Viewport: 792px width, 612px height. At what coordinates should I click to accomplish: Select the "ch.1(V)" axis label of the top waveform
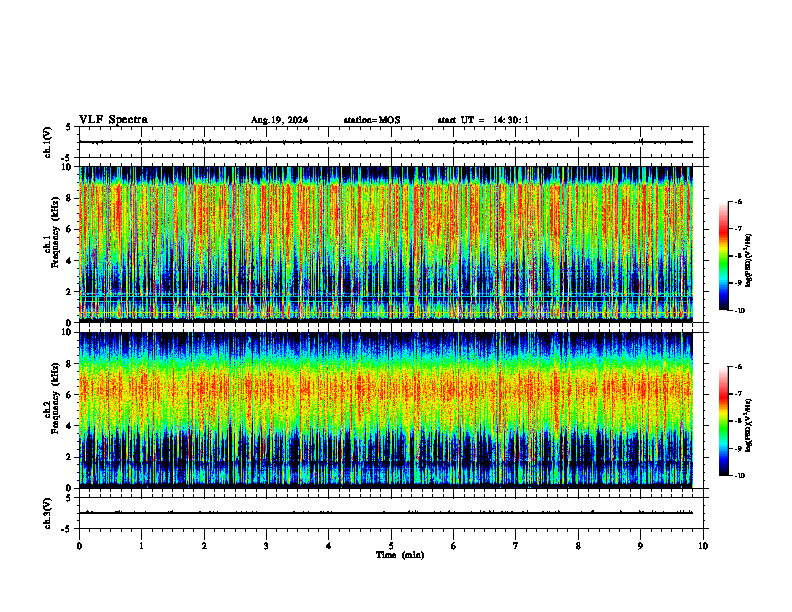pos(48,142)
